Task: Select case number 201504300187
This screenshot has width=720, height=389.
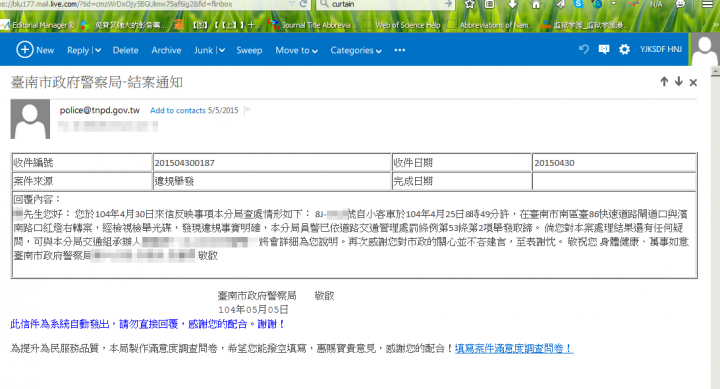Action: click(x=185, y=163)
